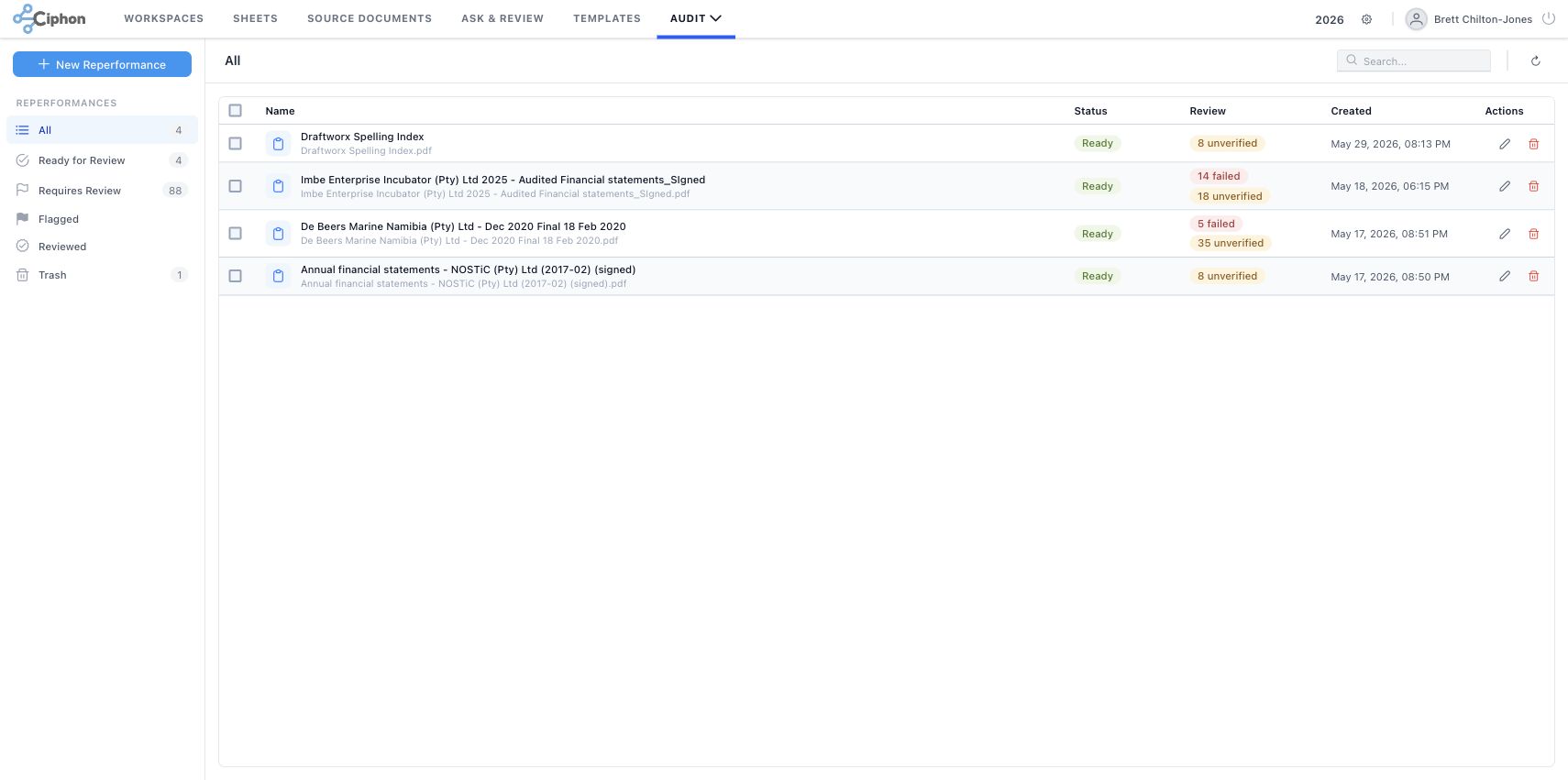Click the New Reperformance button
Viewport: 1568px width, 780px height.
[102, 64]
